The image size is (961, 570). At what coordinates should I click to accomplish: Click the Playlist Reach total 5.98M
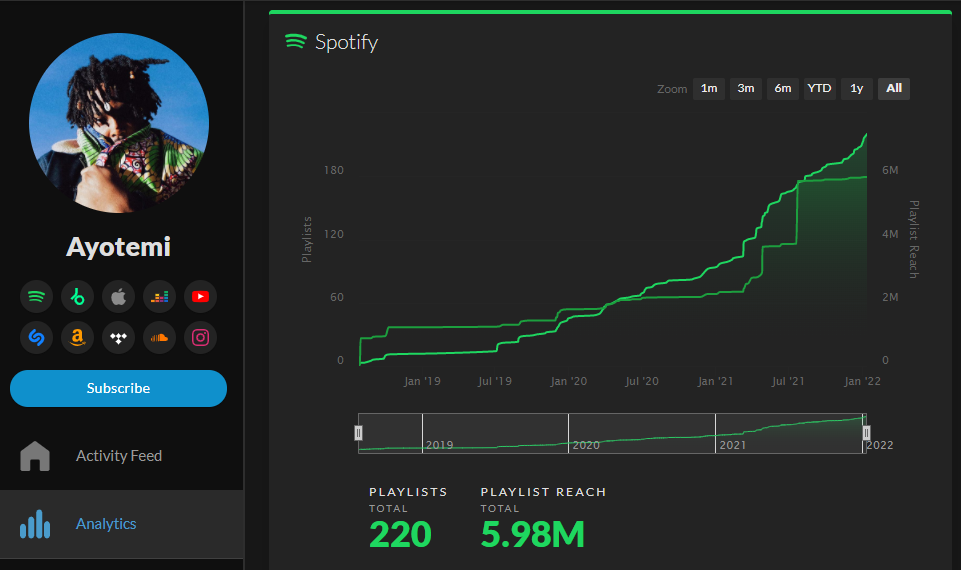pyautogui.click(x=533, y=534)
